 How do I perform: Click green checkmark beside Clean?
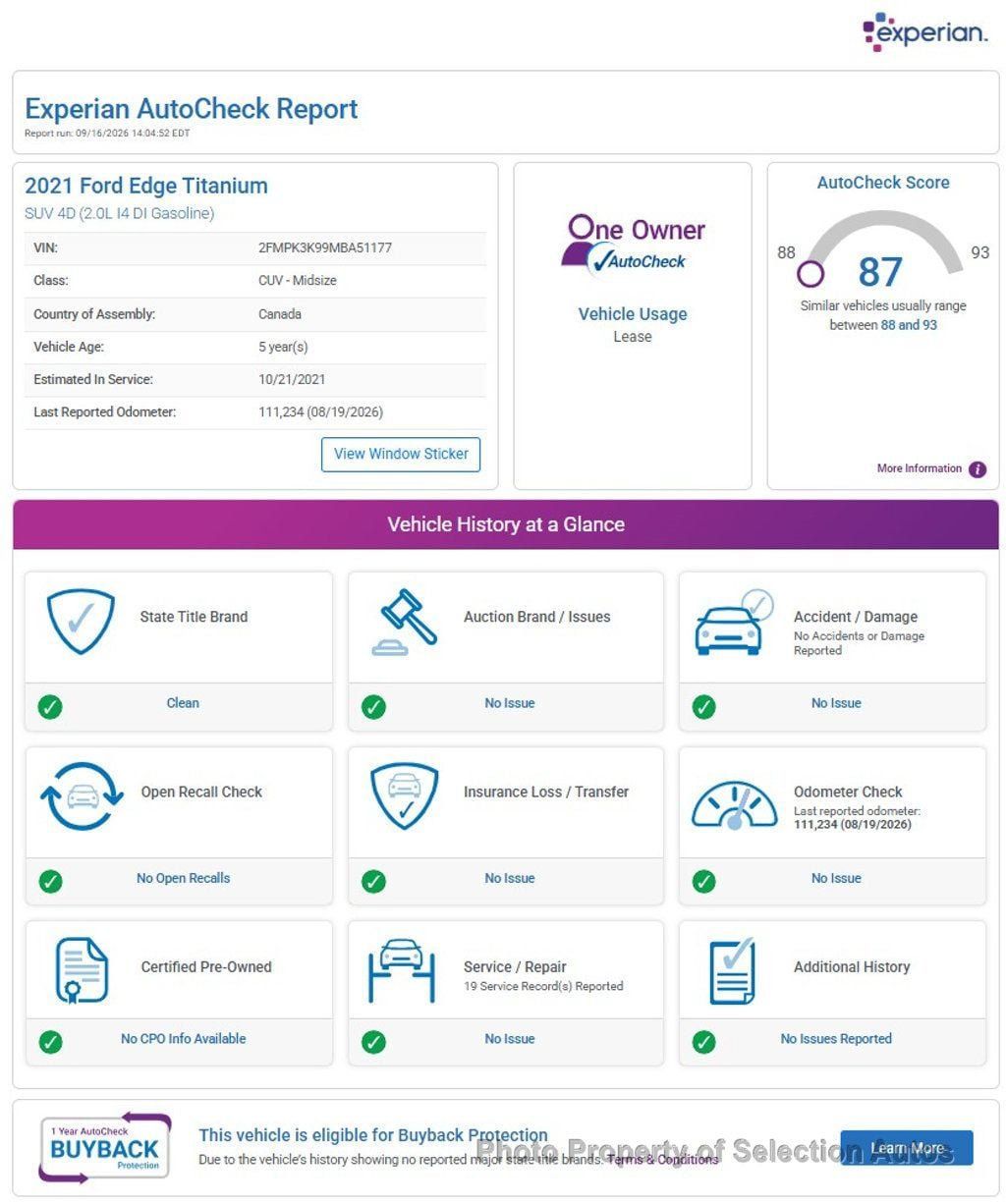pyautogui.click(x=50, y=706)
